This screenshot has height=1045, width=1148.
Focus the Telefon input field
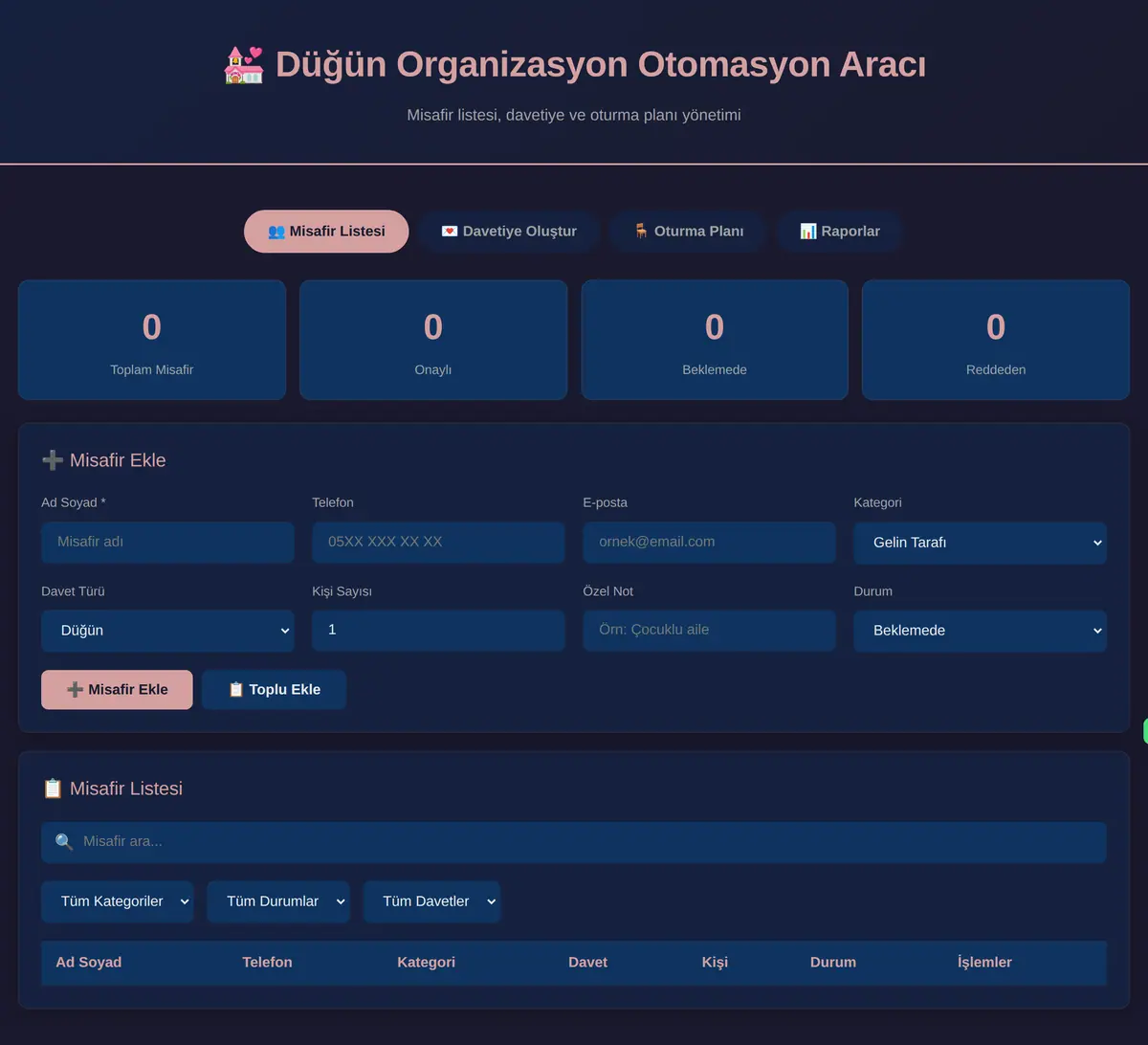pos(438,542)
